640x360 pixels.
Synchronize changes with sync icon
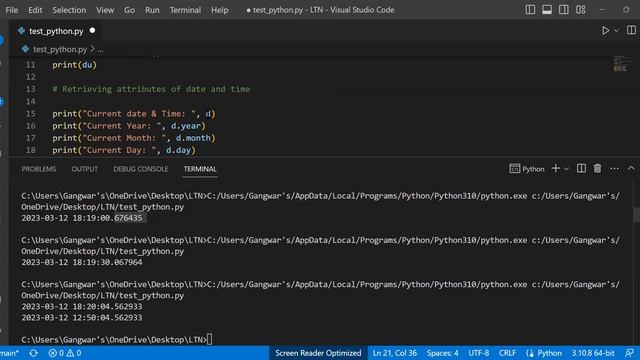pyautogui.click(x=33, y=353)
